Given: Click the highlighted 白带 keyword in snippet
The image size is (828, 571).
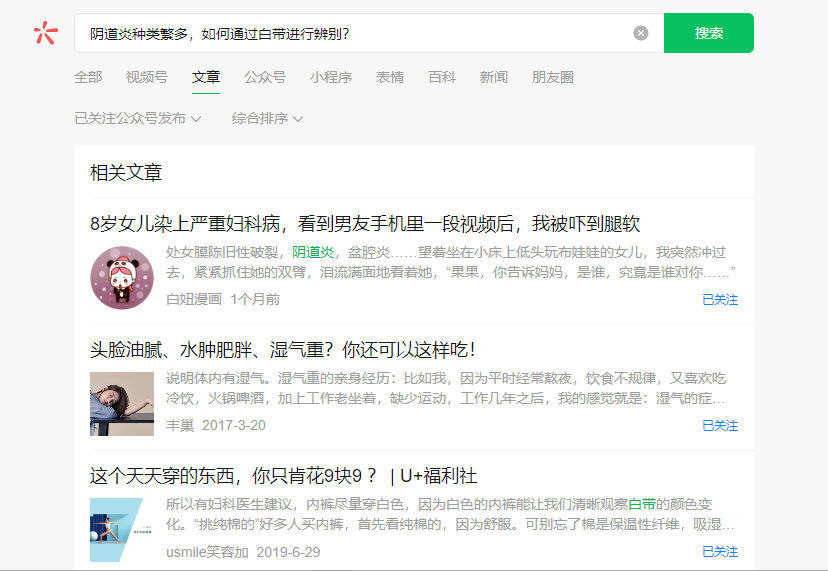Looking at the screenshot, I should click(x=642, y=504).
